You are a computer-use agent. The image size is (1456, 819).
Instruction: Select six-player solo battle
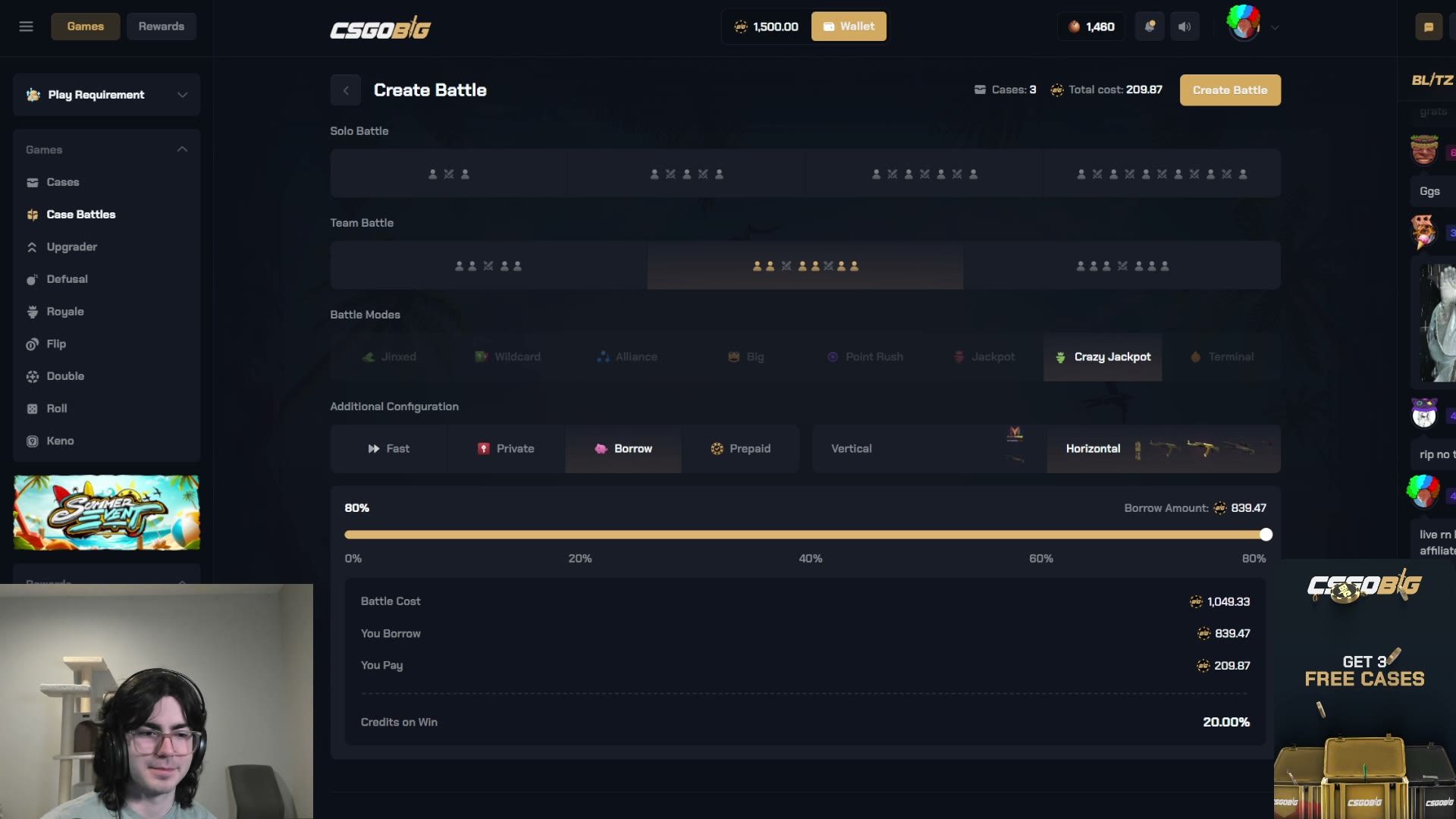coord(1162,174)
